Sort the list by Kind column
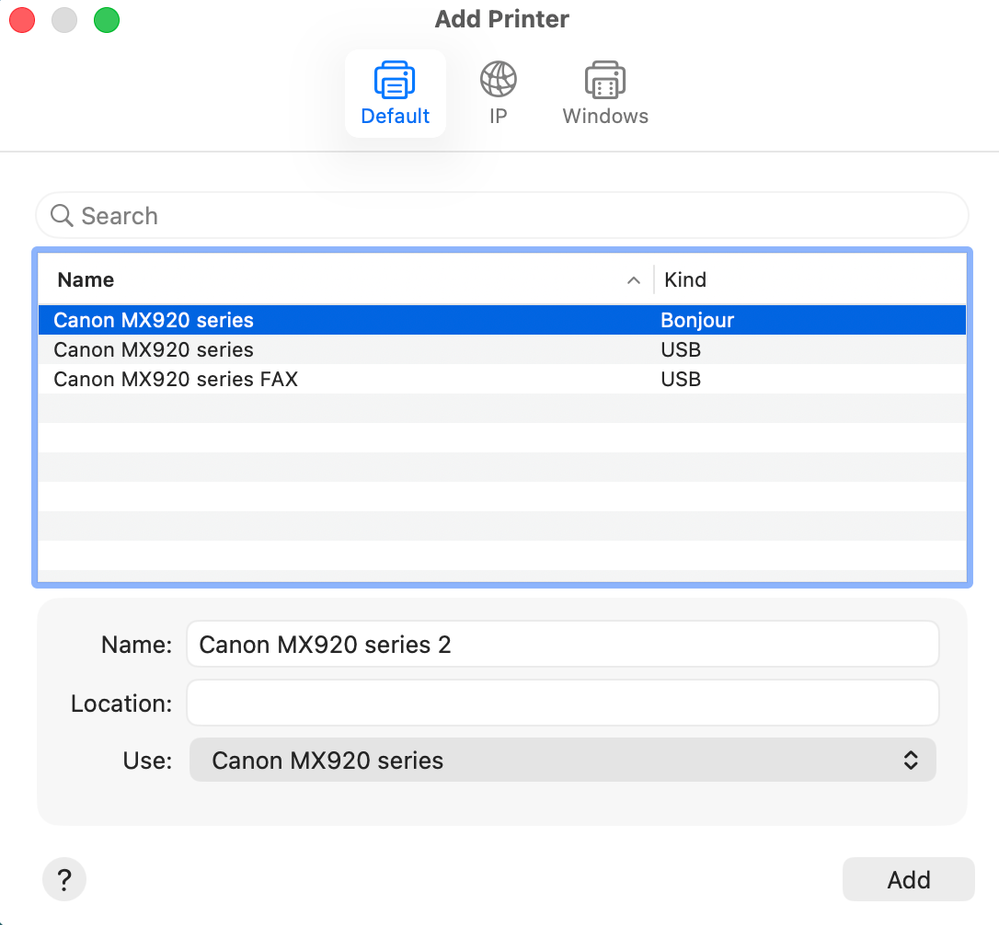 tap(685, 280)
